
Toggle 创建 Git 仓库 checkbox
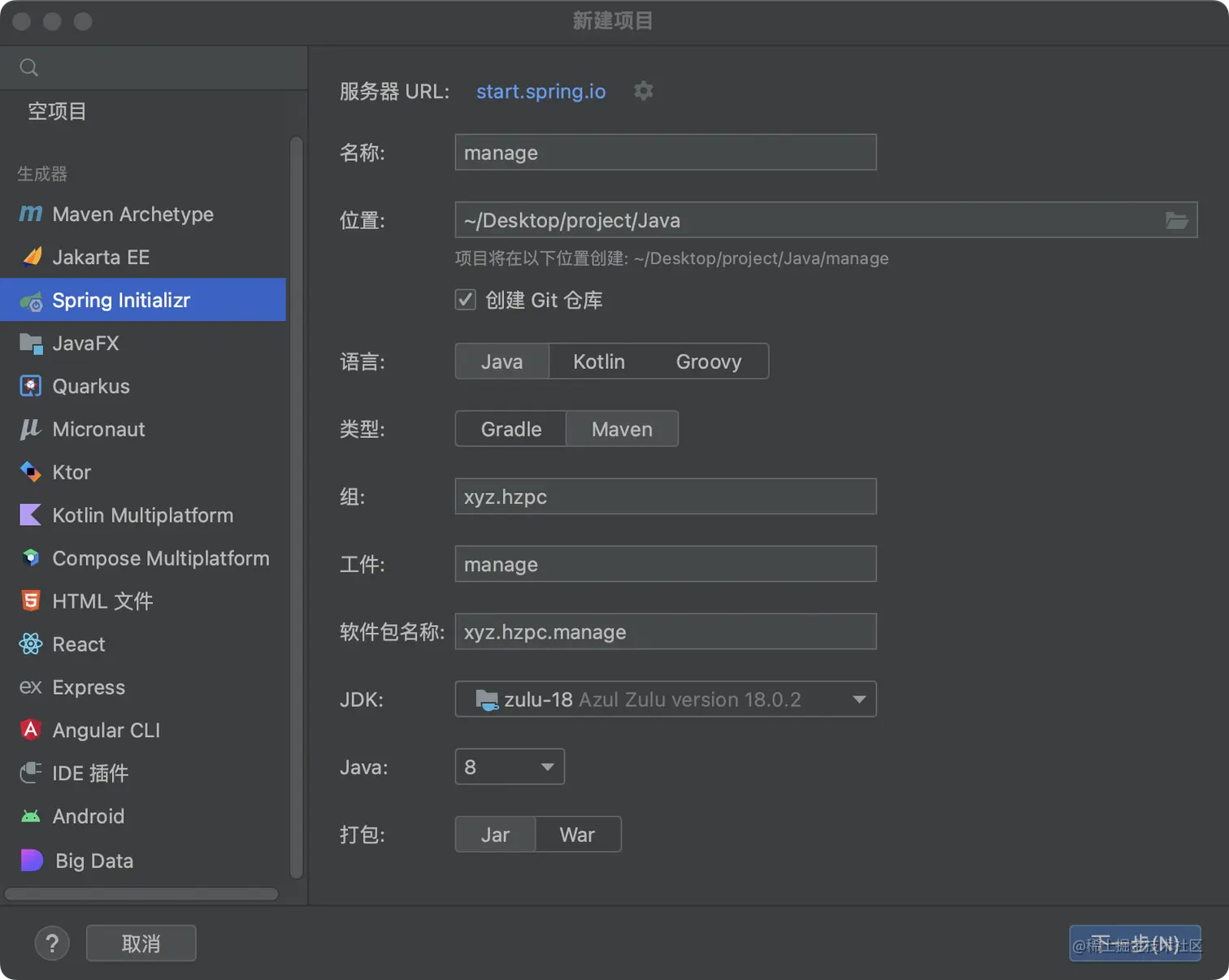(465, 300)
